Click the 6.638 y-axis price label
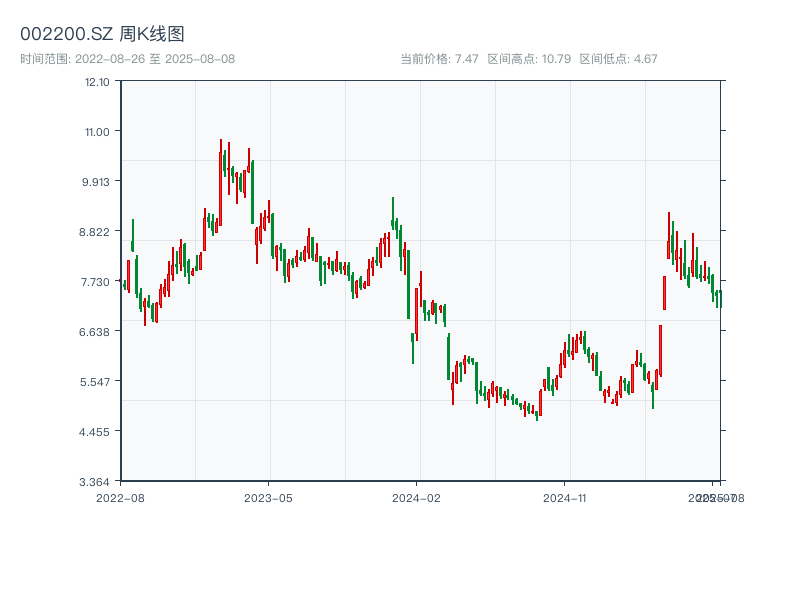The image size is (800, 600). pos(97,332)
